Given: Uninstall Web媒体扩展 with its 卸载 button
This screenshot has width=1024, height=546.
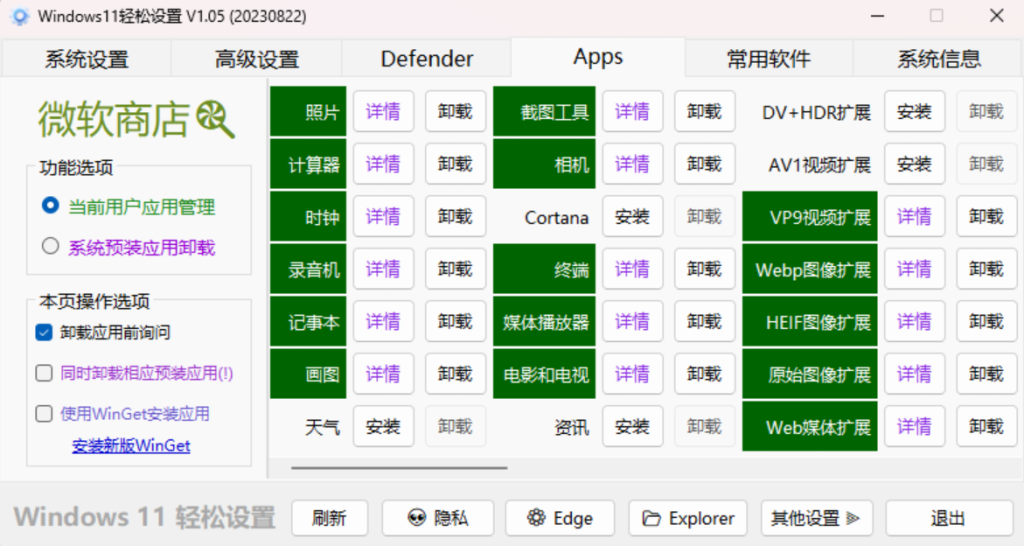Looking at the screenshot, I should [x=986, y=426].
